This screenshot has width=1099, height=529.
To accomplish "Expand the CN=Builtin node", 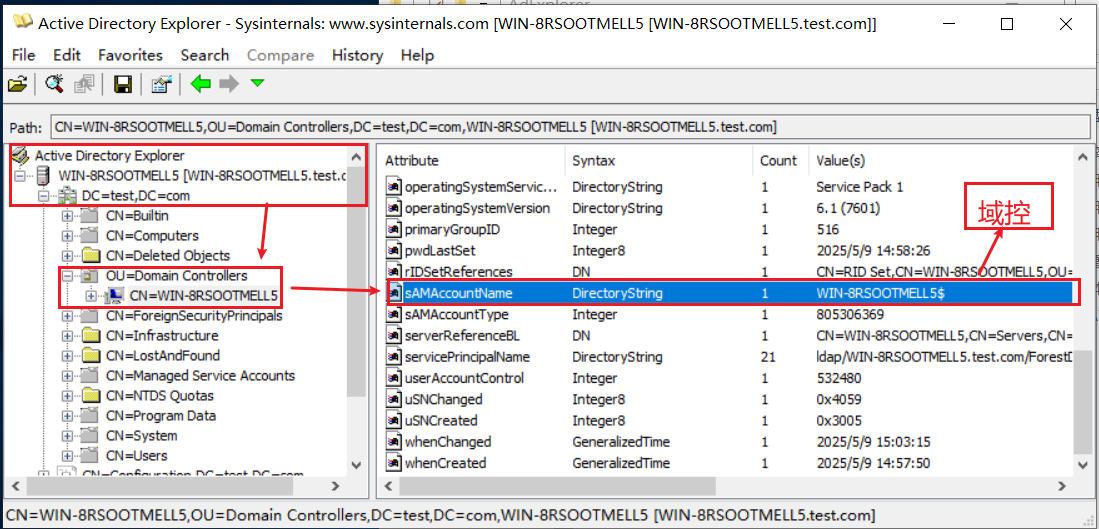I will click(x=67, y=216).
